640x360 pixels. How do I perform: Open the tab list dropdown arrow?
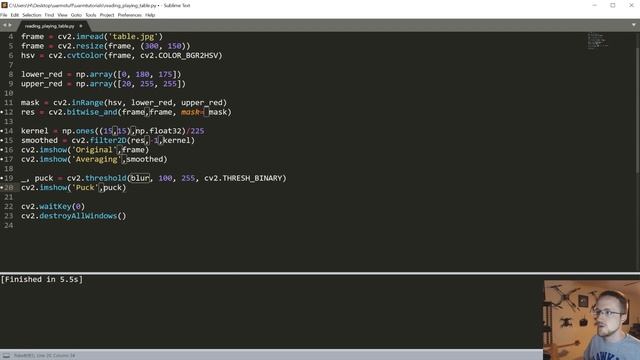pos(633,25)
